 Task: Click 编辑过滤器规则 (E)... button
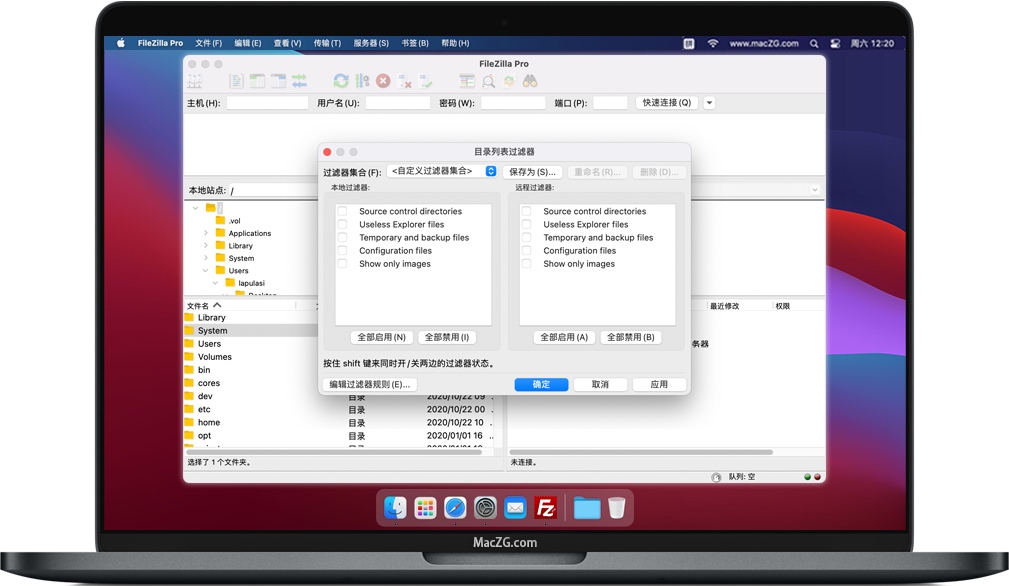coord(369,384)
